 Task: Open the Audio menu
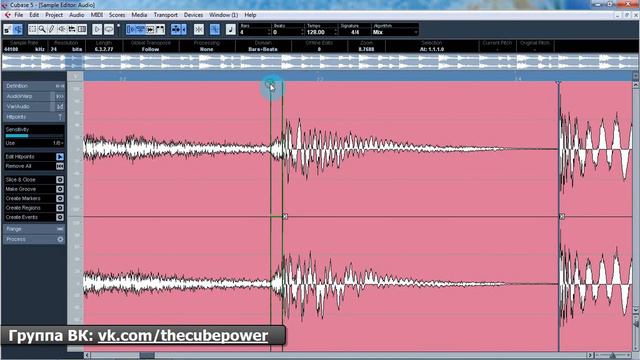tap(76, 15)
